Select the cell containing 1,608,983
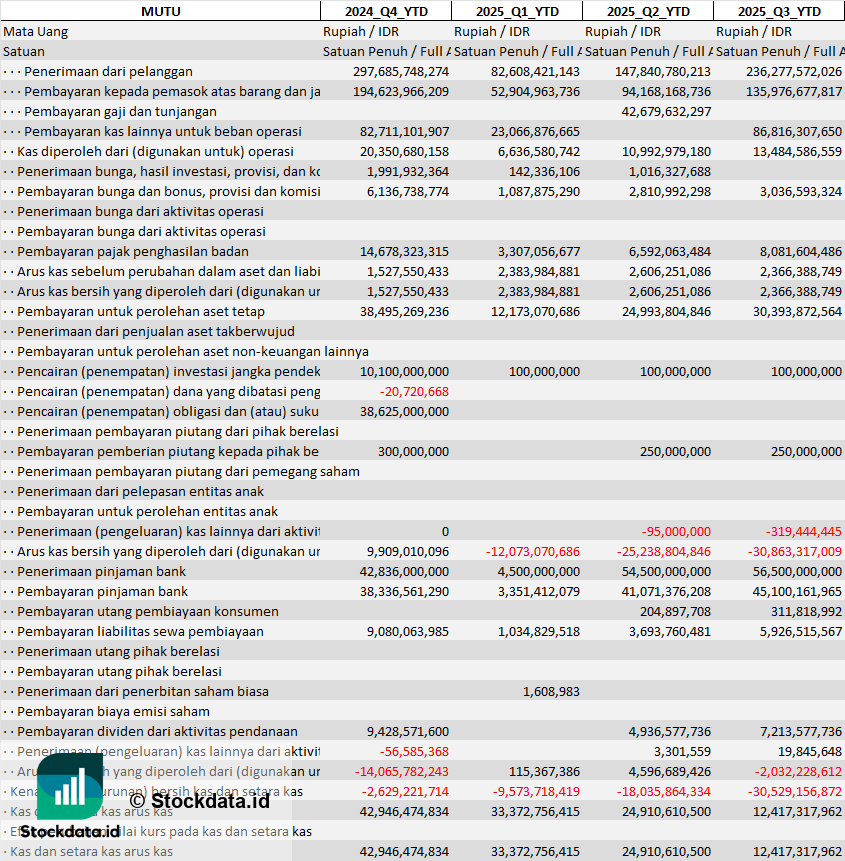The height and width of the screenshot is (861, 845). [x=550, y=691]
